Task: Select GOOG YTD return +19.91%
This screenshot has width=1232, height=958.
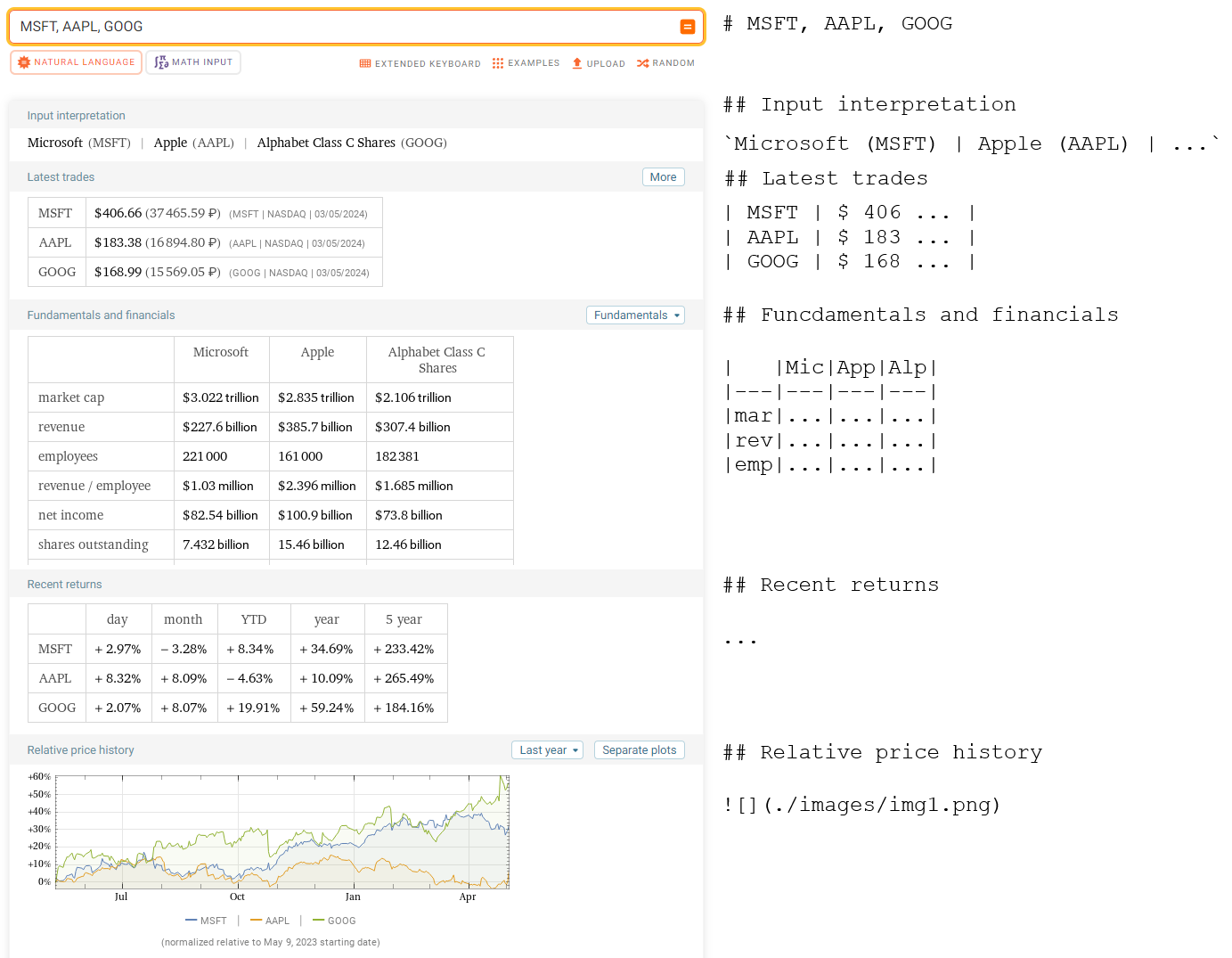Action: click(253, 708)
